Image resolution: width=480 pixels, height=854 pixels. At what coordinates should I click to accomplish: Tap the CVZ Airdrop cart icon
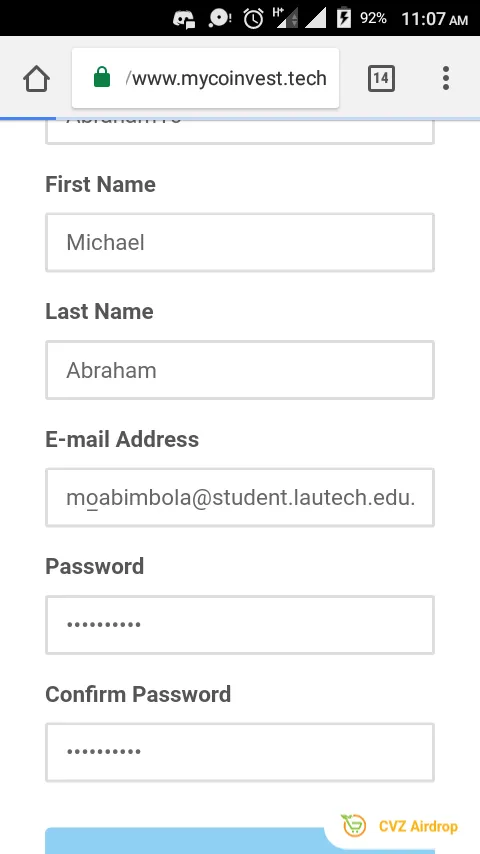354,826
